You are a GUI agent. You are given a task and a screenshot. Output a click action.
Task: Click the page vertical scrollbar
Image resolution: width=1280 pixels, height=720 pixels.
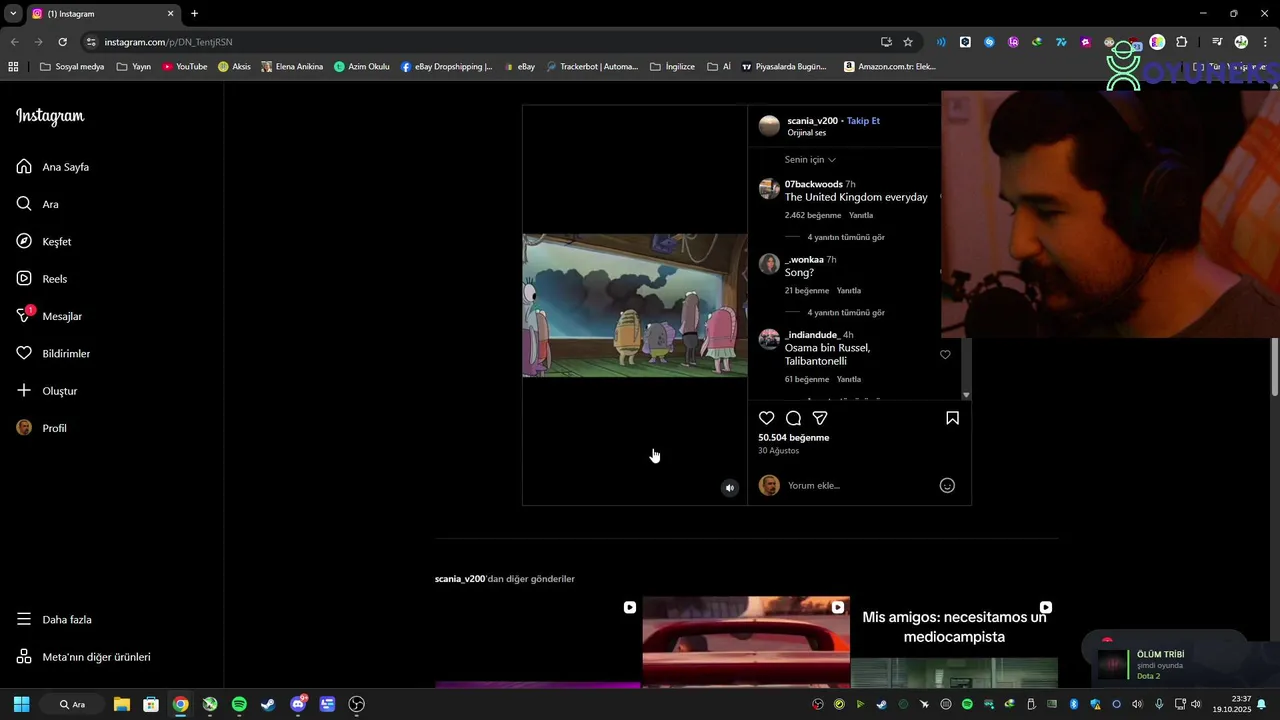pos(1275,366)
